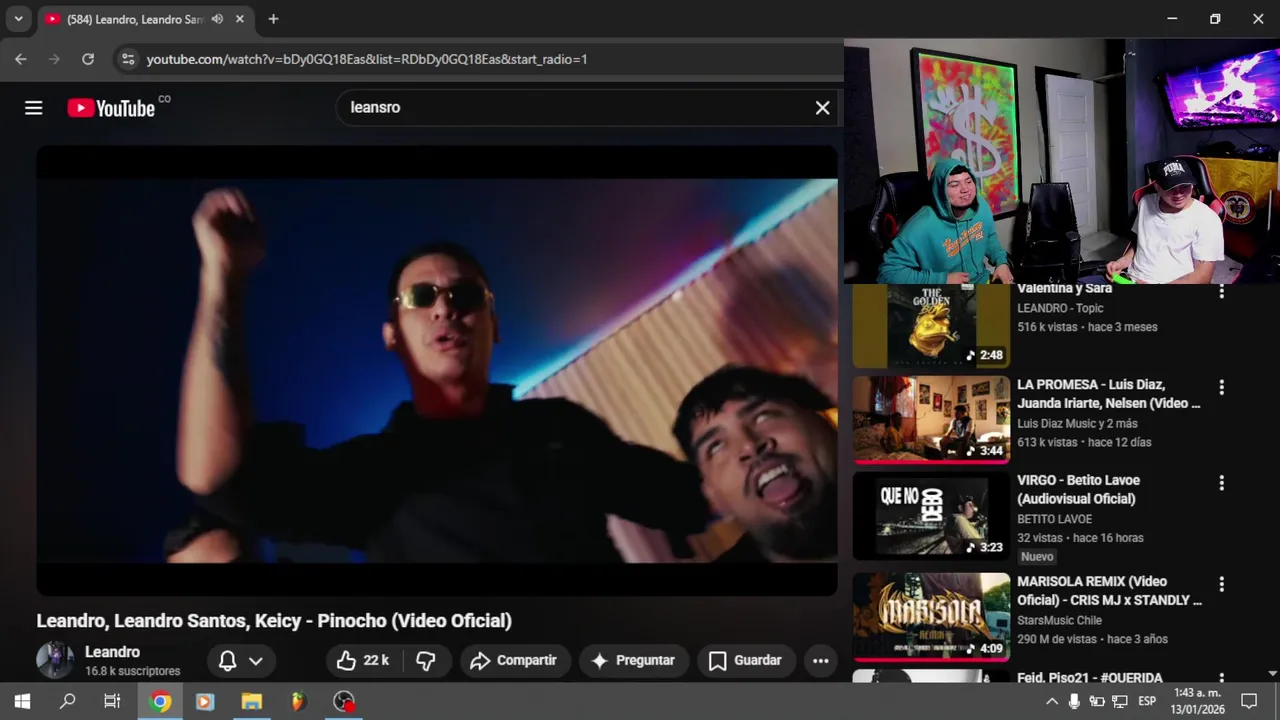Viewport: 1280px width, 720px height.
Task: Play Valentina y Sara thumbnail
Action: click(931, 326)
